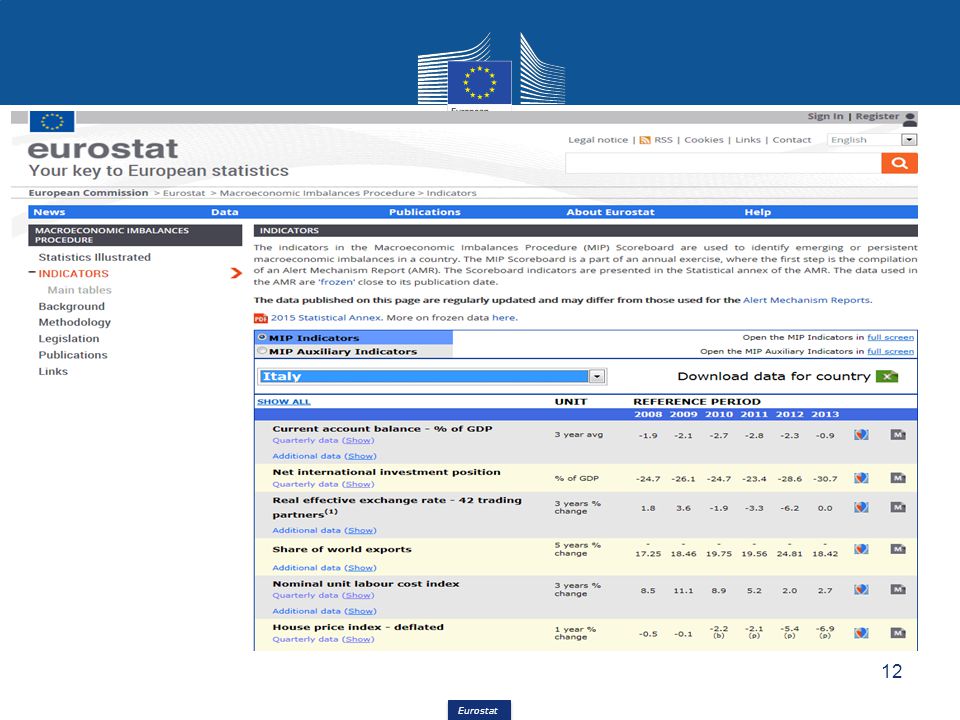Click the European Commission breadcrumb
The image size is (960, 720).
88,193
